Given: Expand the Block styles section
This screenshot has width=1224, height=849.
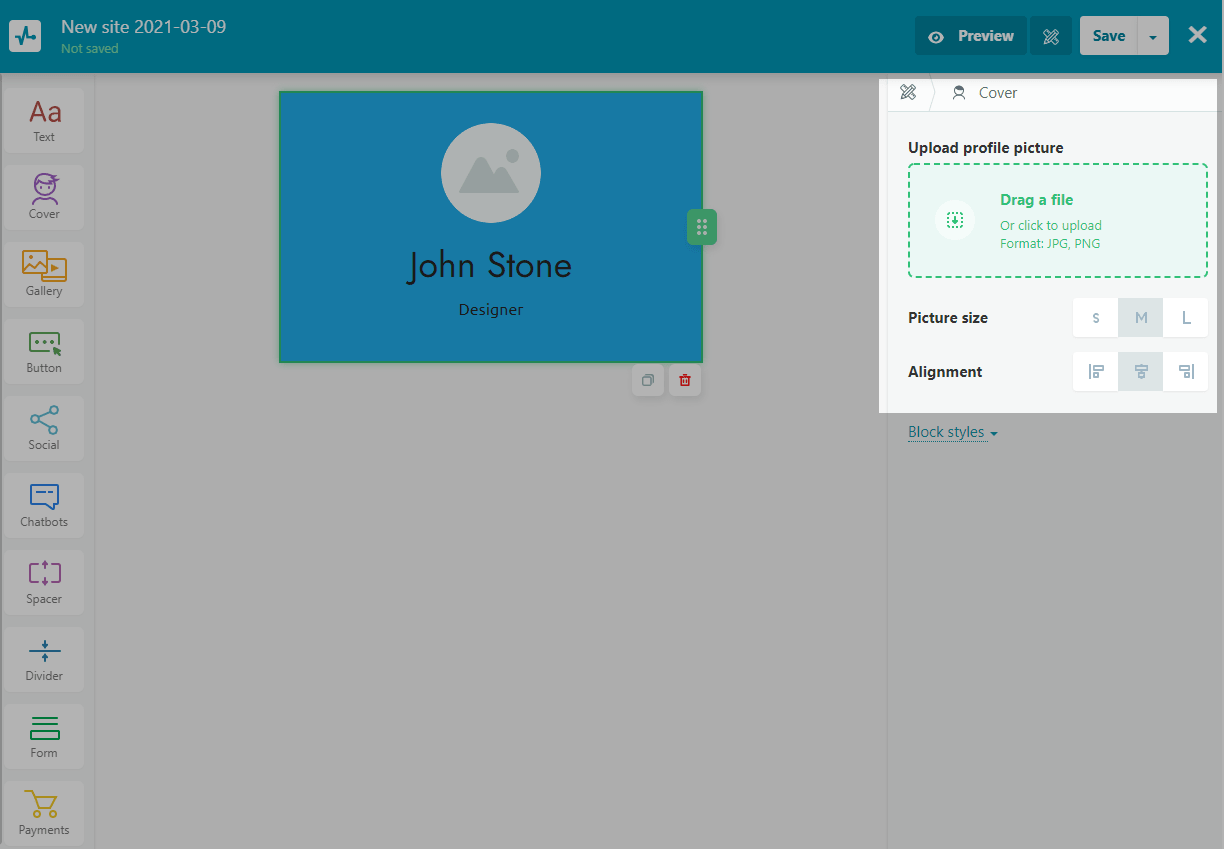Looking at the screenshot, I should pos(952,433).
